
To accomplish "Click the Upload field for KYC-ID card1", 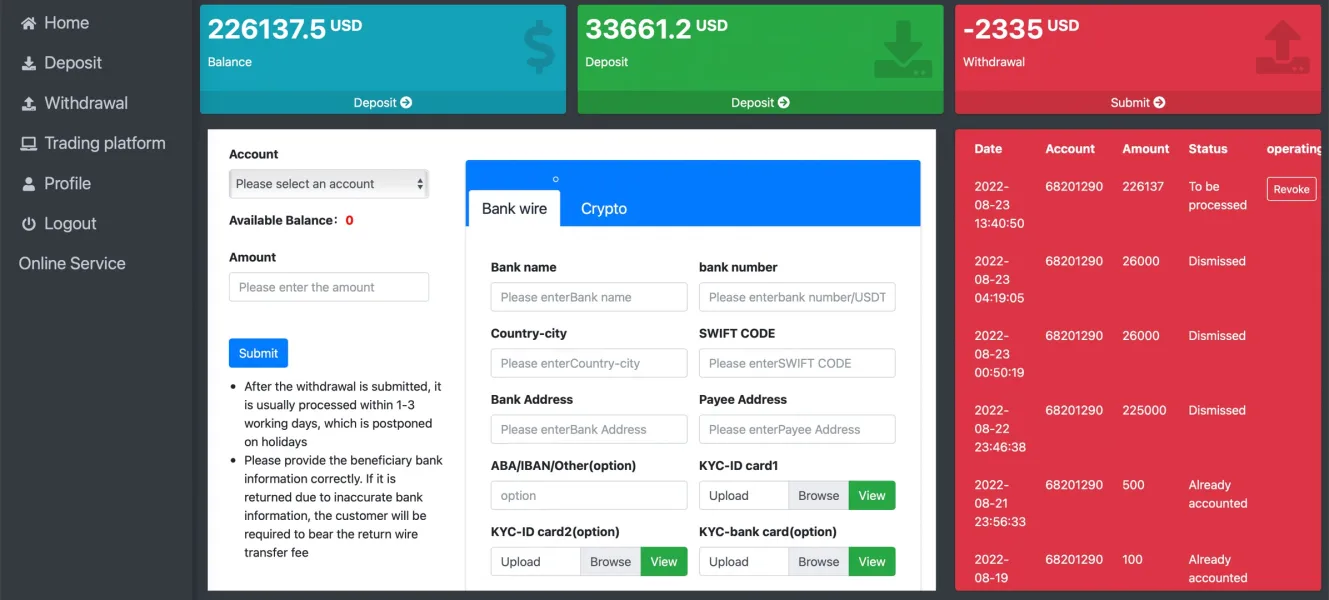I will [744, 495].
